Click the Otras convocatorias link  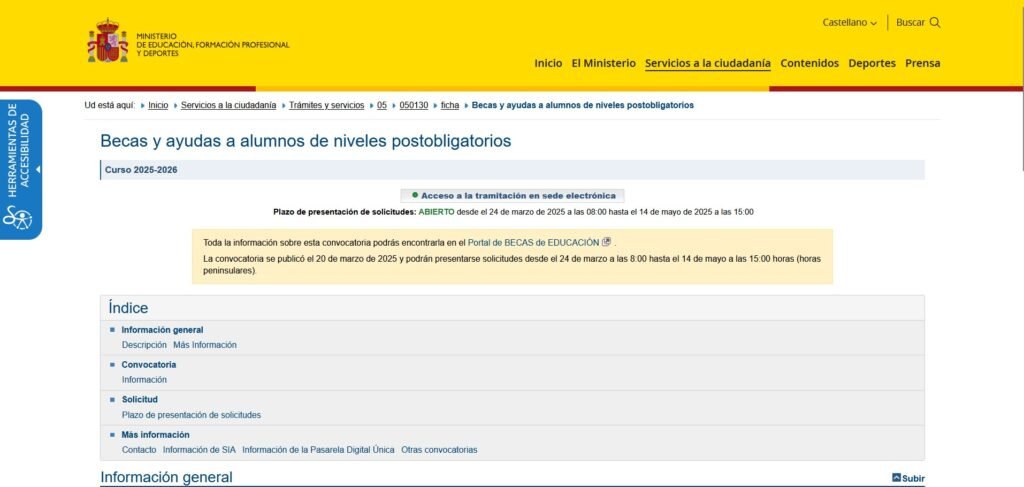(439, 449)
